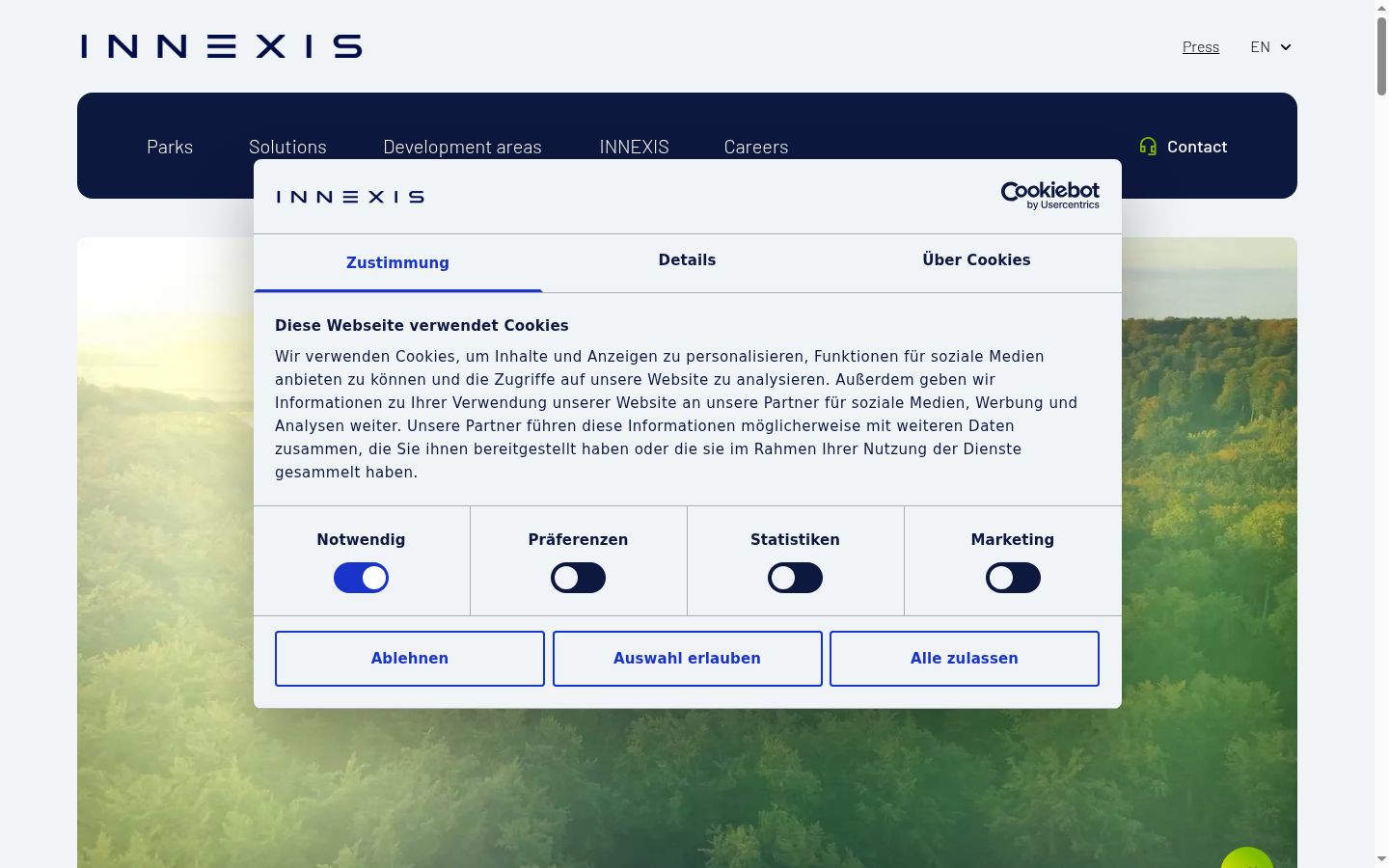
Task: Click the green floating button at bottom right
Action: tap(1247, 857)
